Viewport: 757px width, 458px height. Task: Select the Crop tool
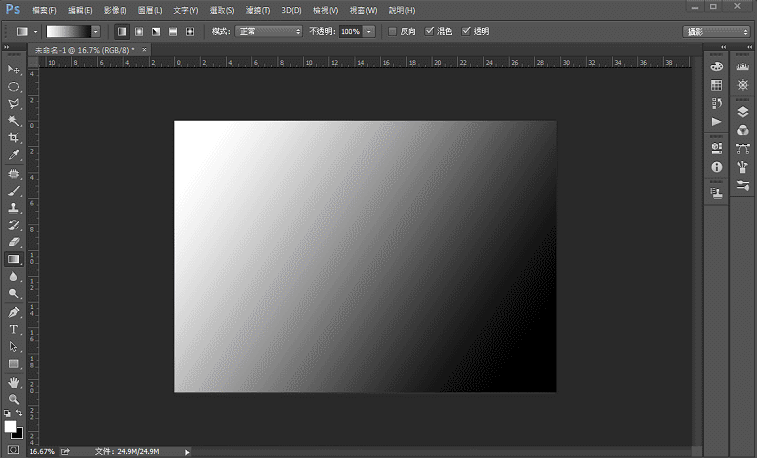14,138
